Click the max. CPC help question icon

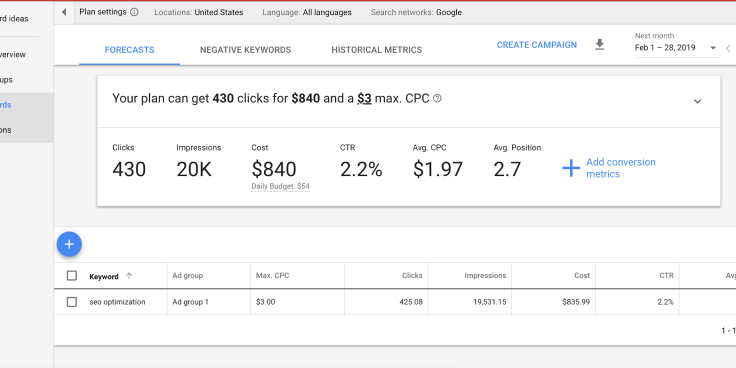(x=437, y=99)
